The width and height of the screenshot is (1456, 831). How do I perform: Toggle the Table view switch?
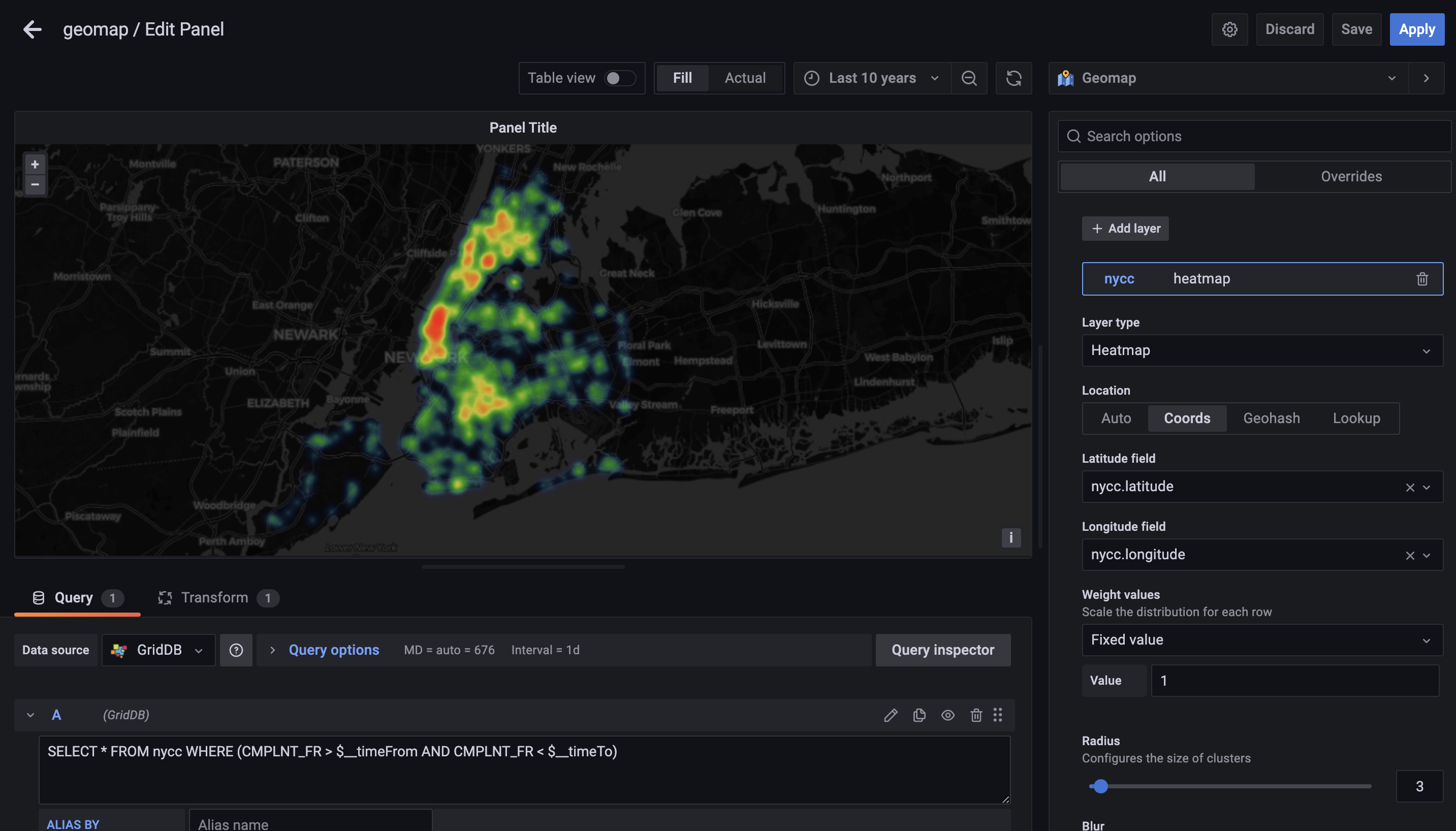click(619, 78)
